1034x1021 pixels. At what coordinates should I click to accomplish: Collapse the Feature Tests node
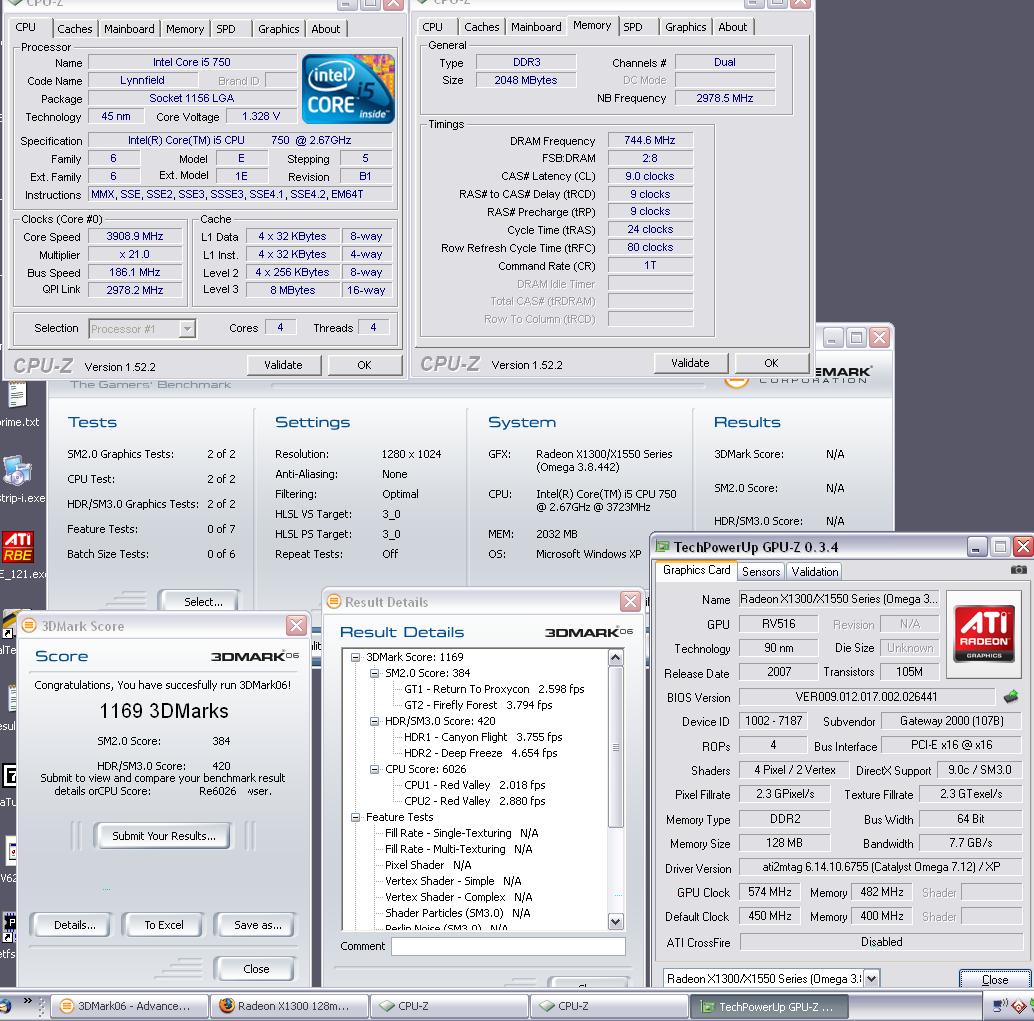coord(355,817)
